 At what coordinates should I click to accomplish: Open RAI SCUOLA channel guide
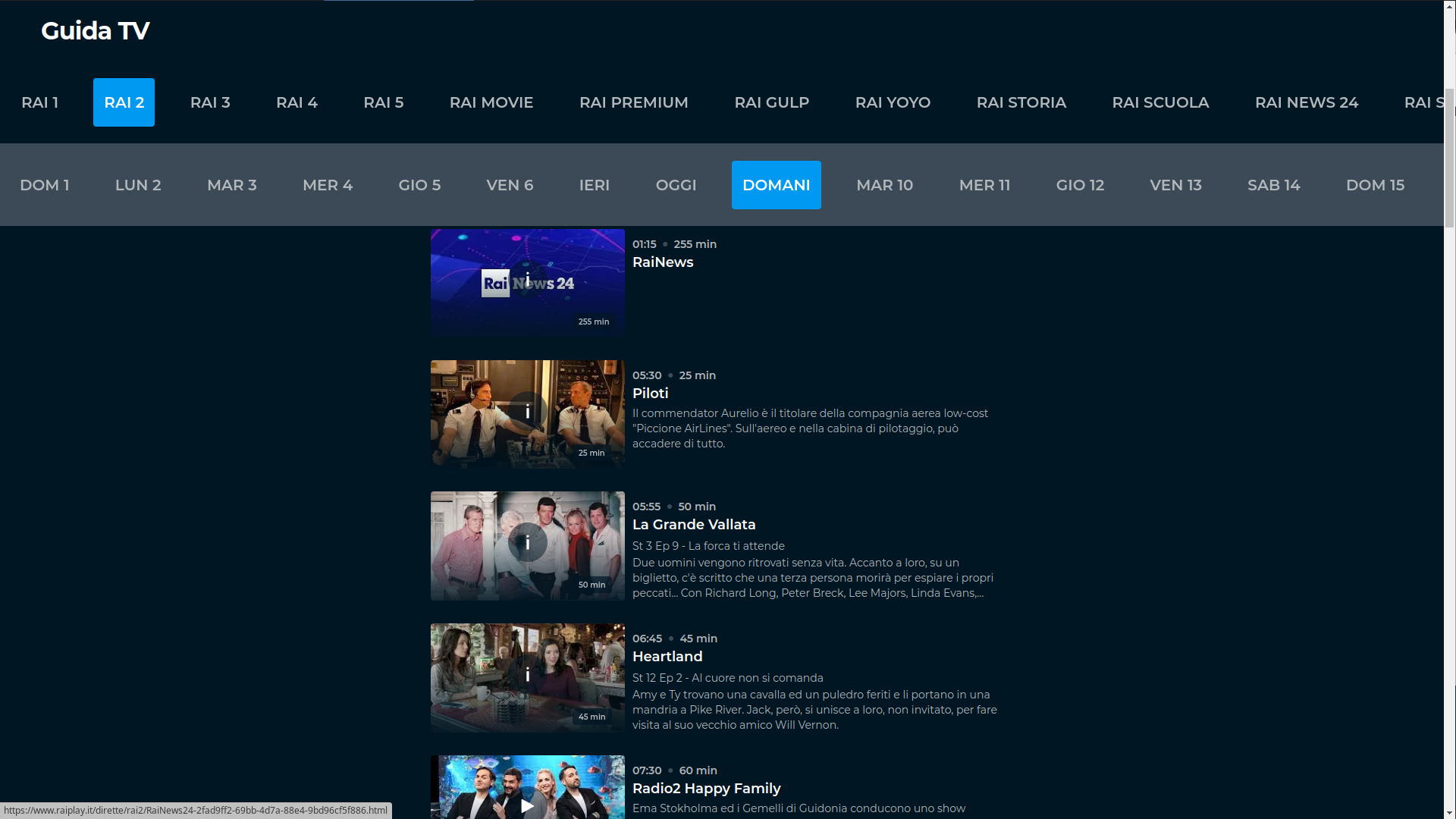click(1160, 102)
